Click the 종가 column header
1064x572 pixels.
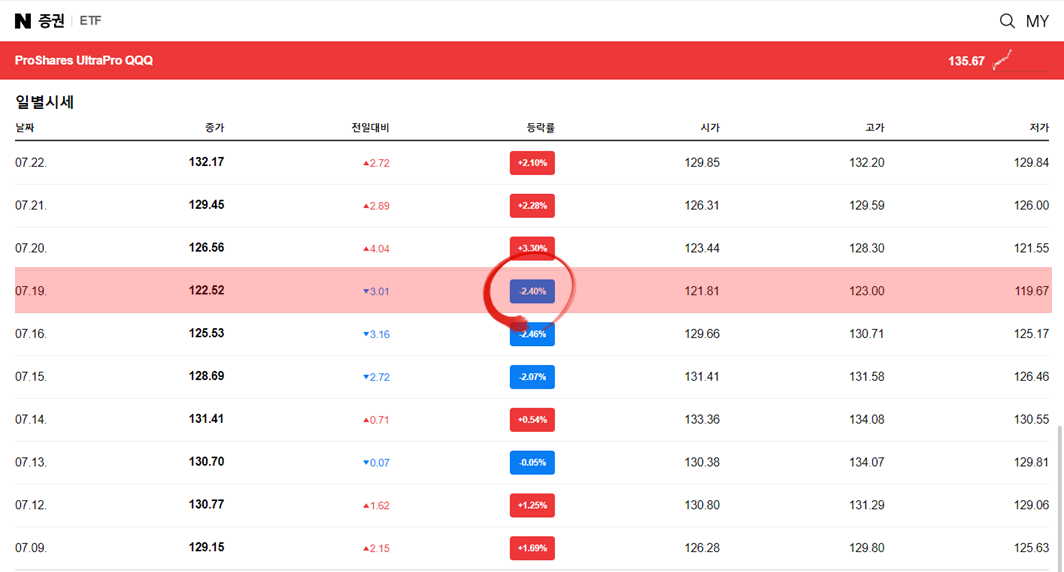pos(214,128)
